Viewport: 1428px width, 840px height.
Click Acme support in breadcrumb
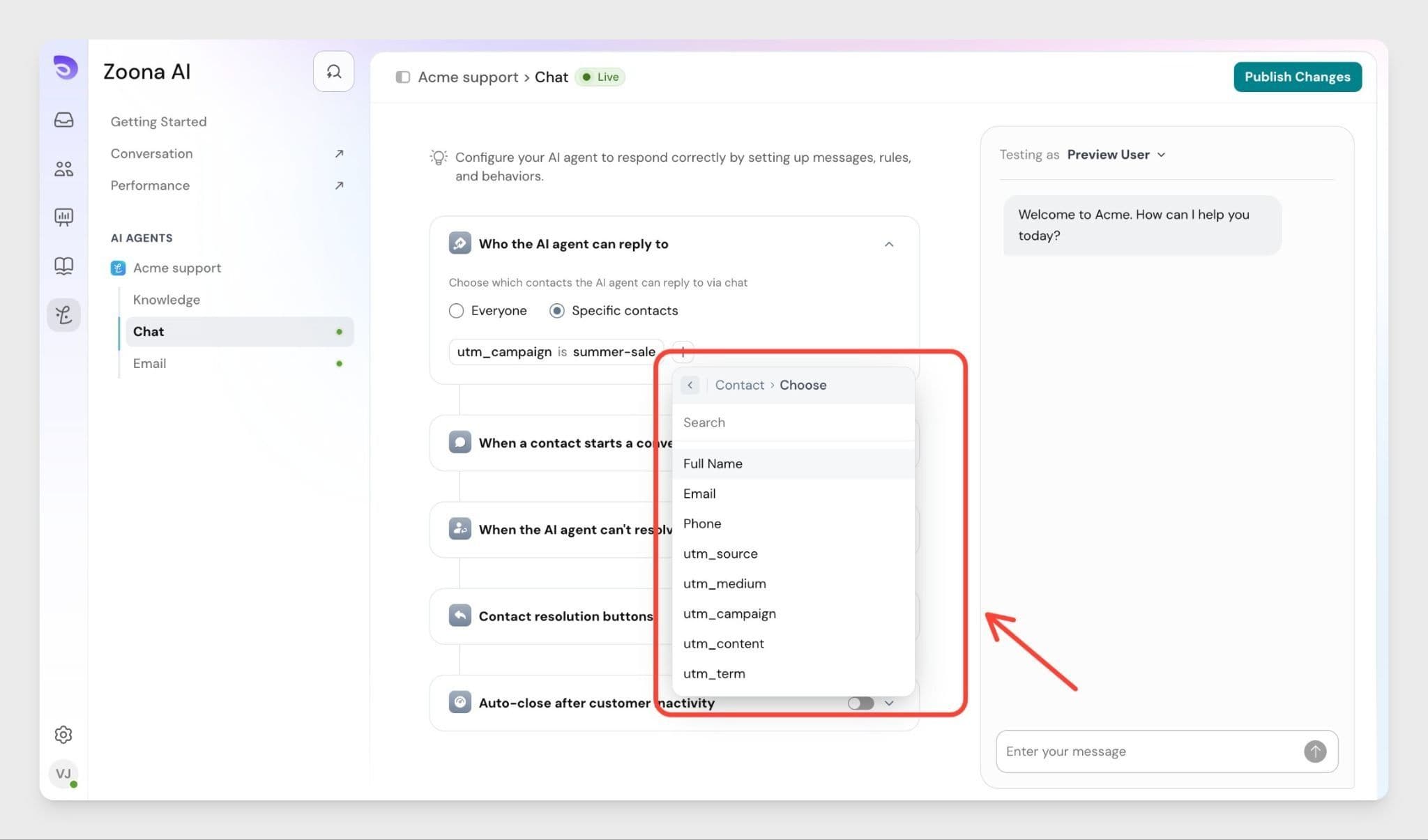[x=468, y=77]
